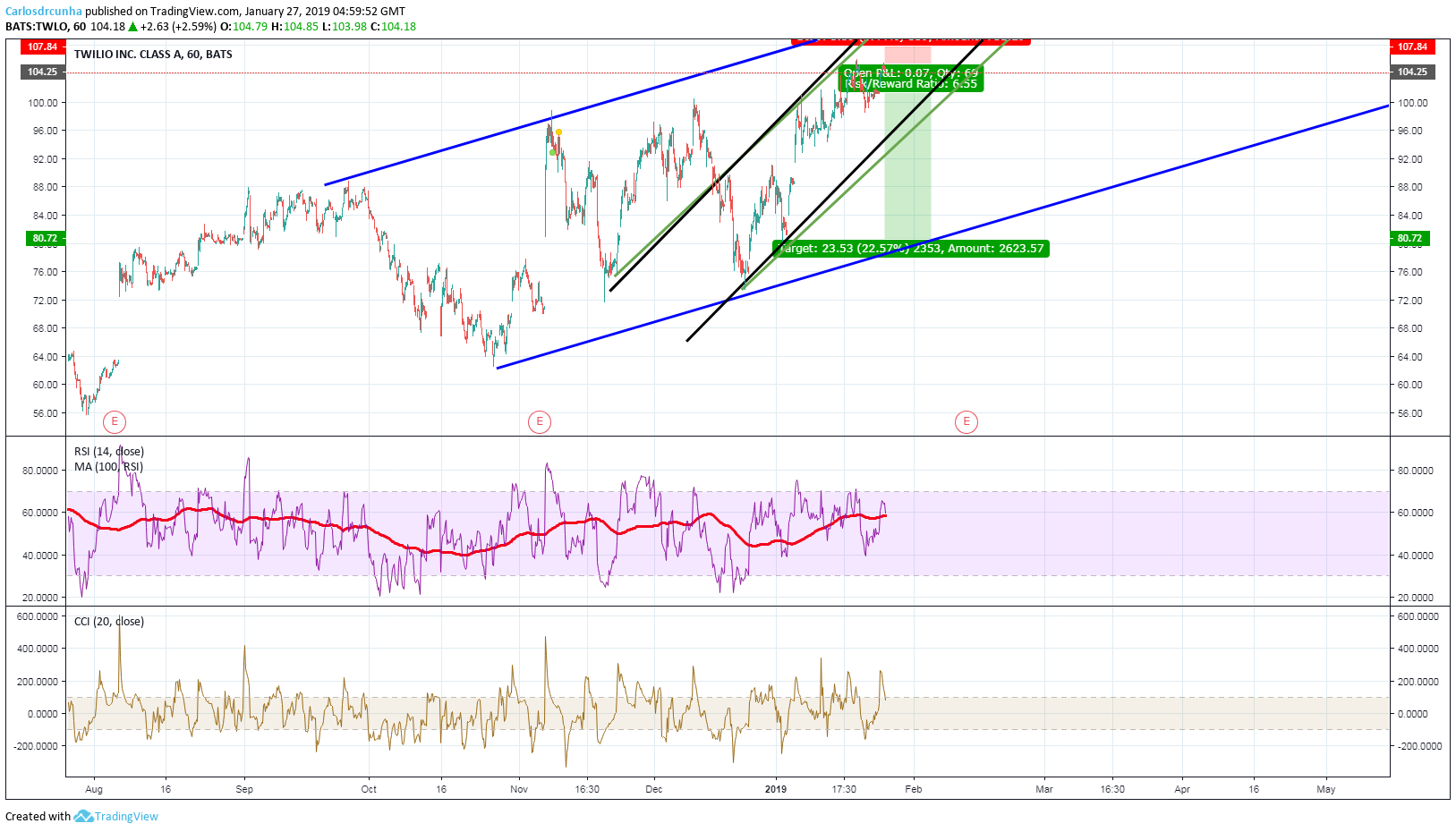Click the Dec label on the time axis

pos(654,789)
